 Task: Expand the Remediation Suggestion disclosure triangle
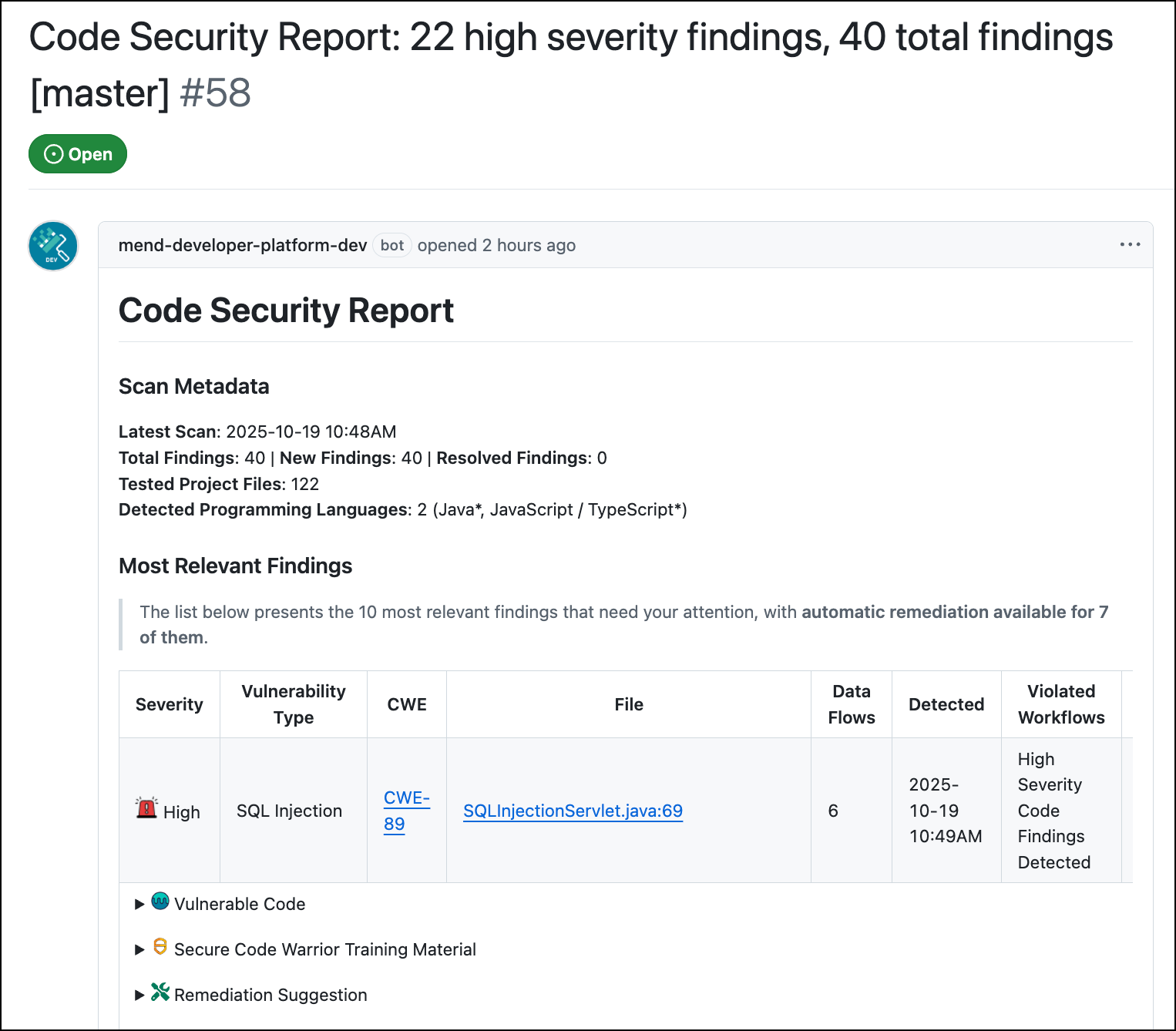click(x=139, y=996)
